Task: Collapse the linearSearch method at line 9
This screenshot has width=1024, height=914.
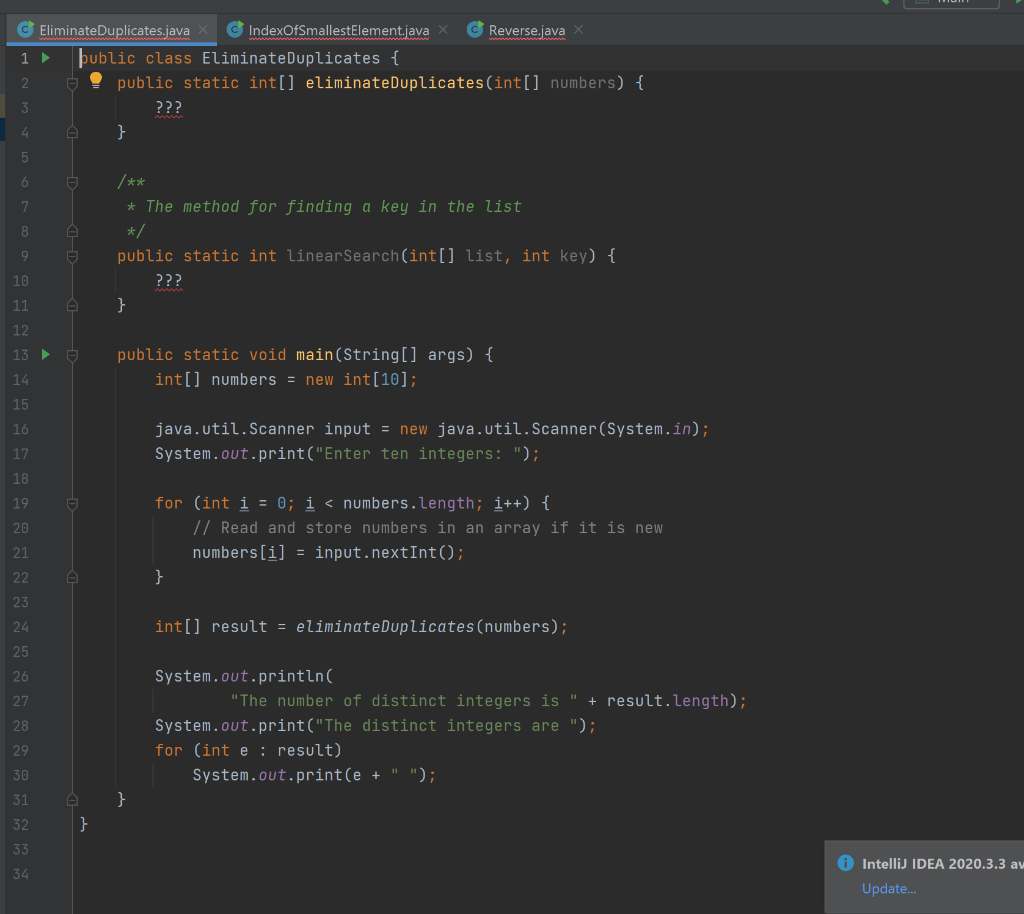Action: 72,257
